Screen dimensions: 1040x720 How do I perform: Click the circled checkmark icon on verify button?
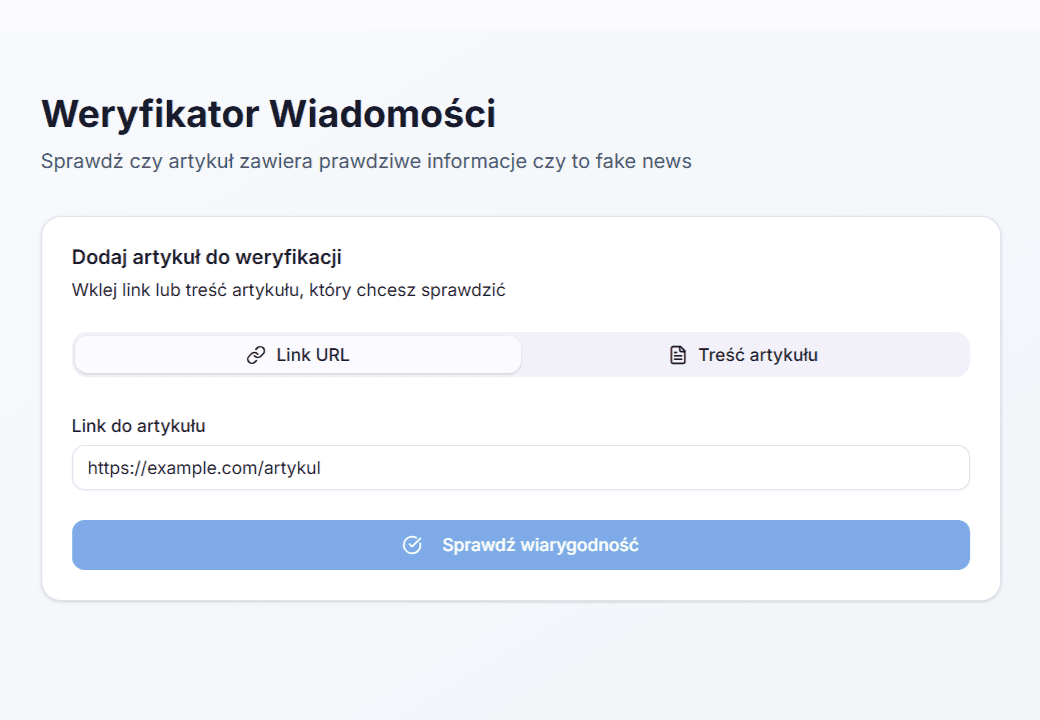click(x=412, y=545)
